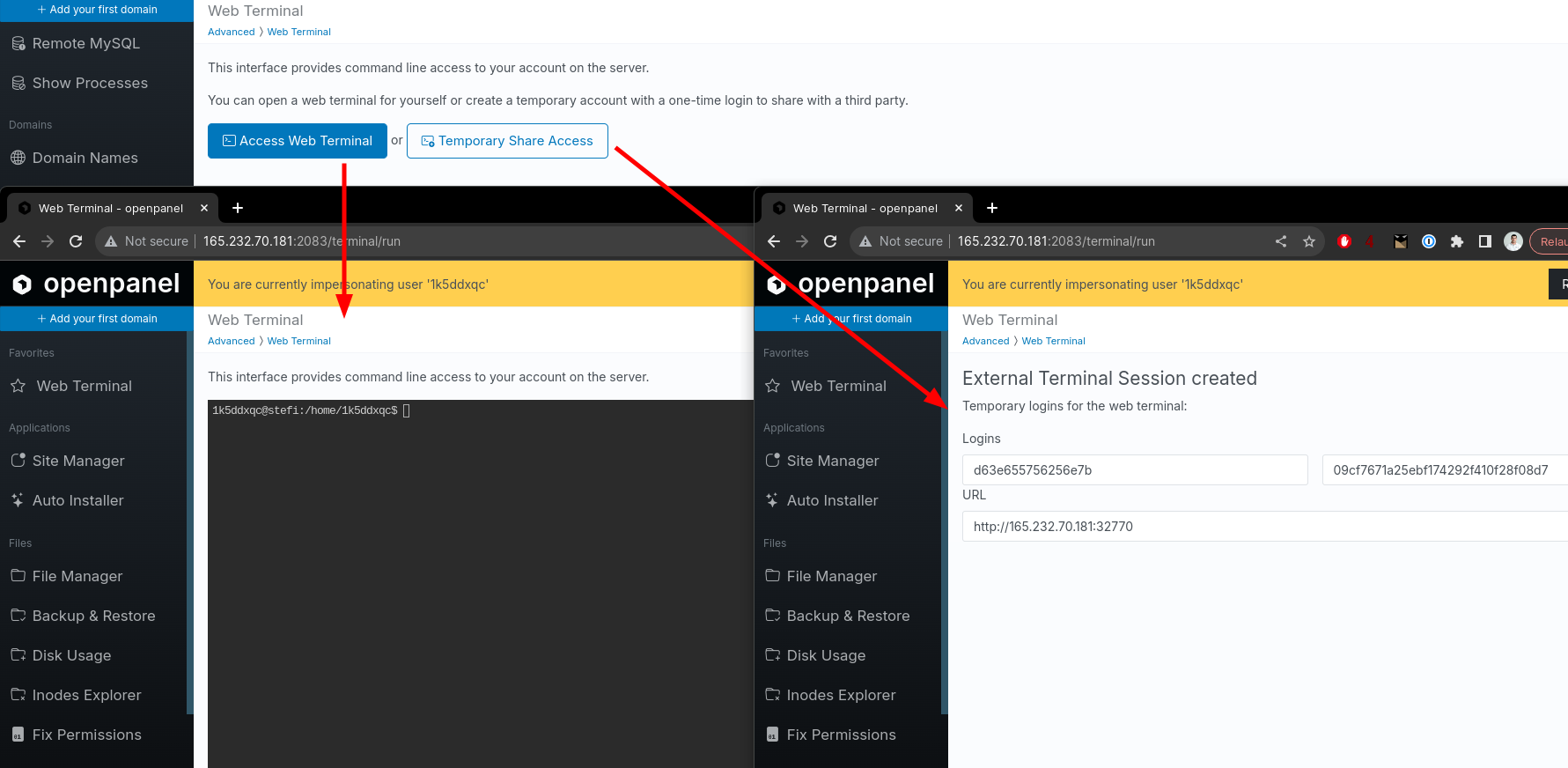Click Web Terminal breadcrumb in left window

pyautogui.click(x=299, y=341)
